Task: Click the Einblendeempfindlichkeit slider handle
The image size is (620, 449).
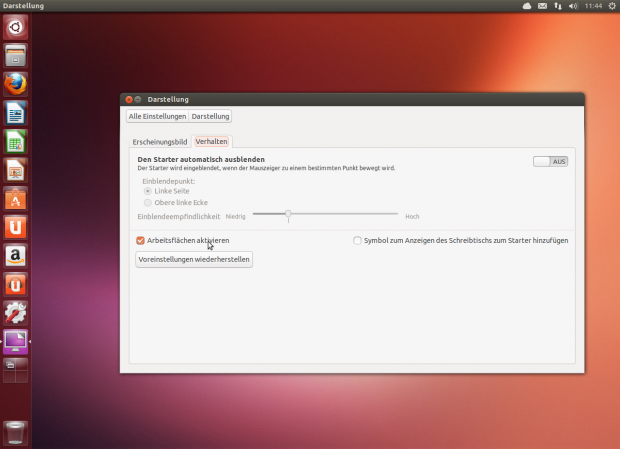Action: point(288,214)
